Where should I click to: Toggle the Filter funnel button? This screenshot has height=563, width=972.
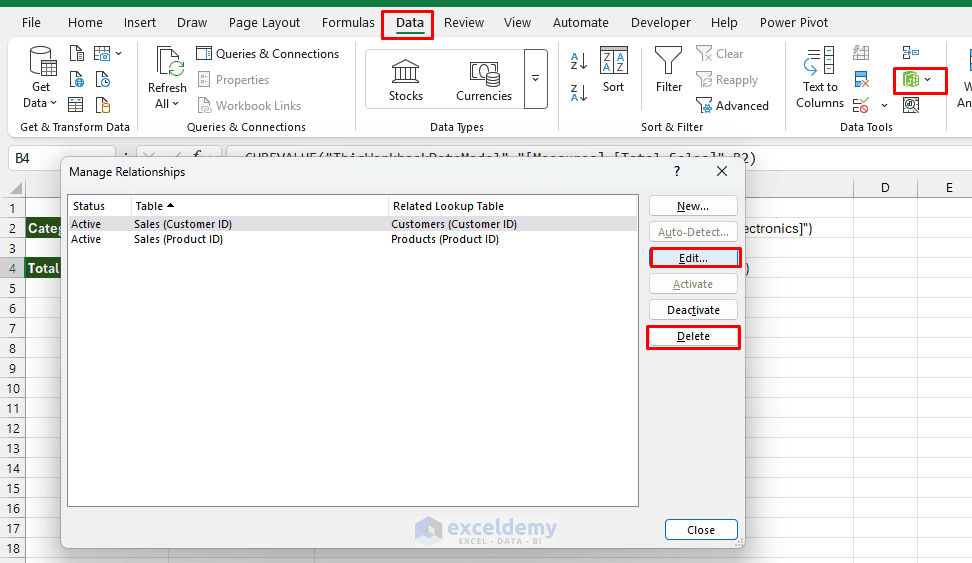[x=669, y=70]
